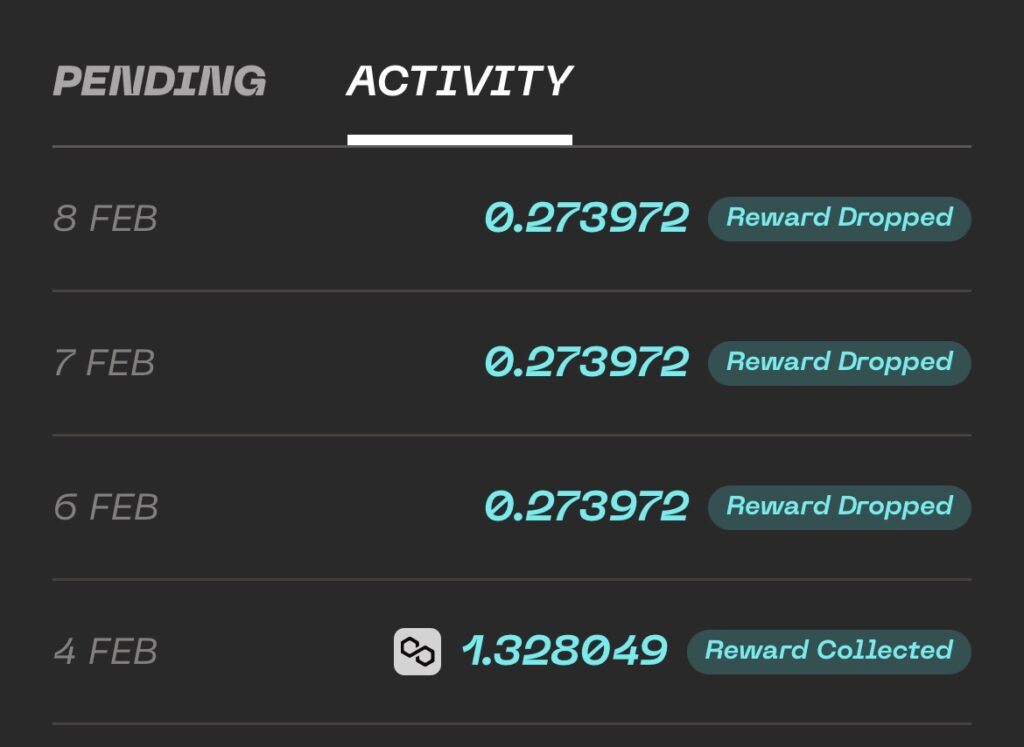Select the 0.273972 amount for 7 FEB

[587, 362]
